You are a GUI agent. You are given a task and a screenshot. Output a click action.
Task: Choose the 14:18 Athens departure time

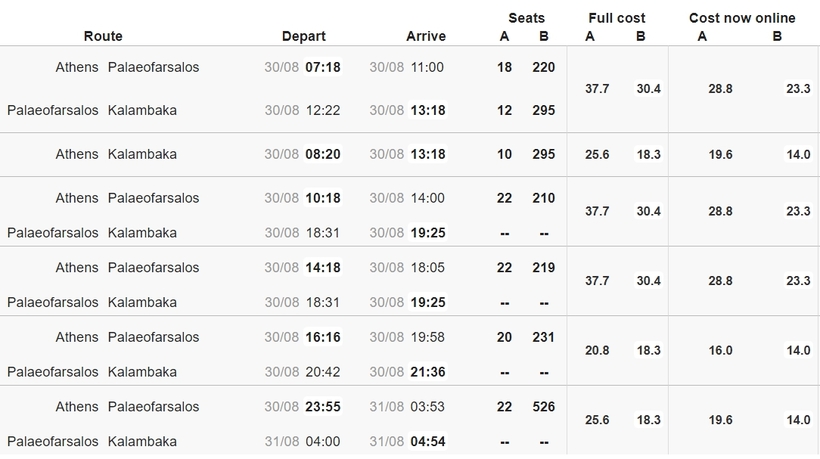coord(323,268)
